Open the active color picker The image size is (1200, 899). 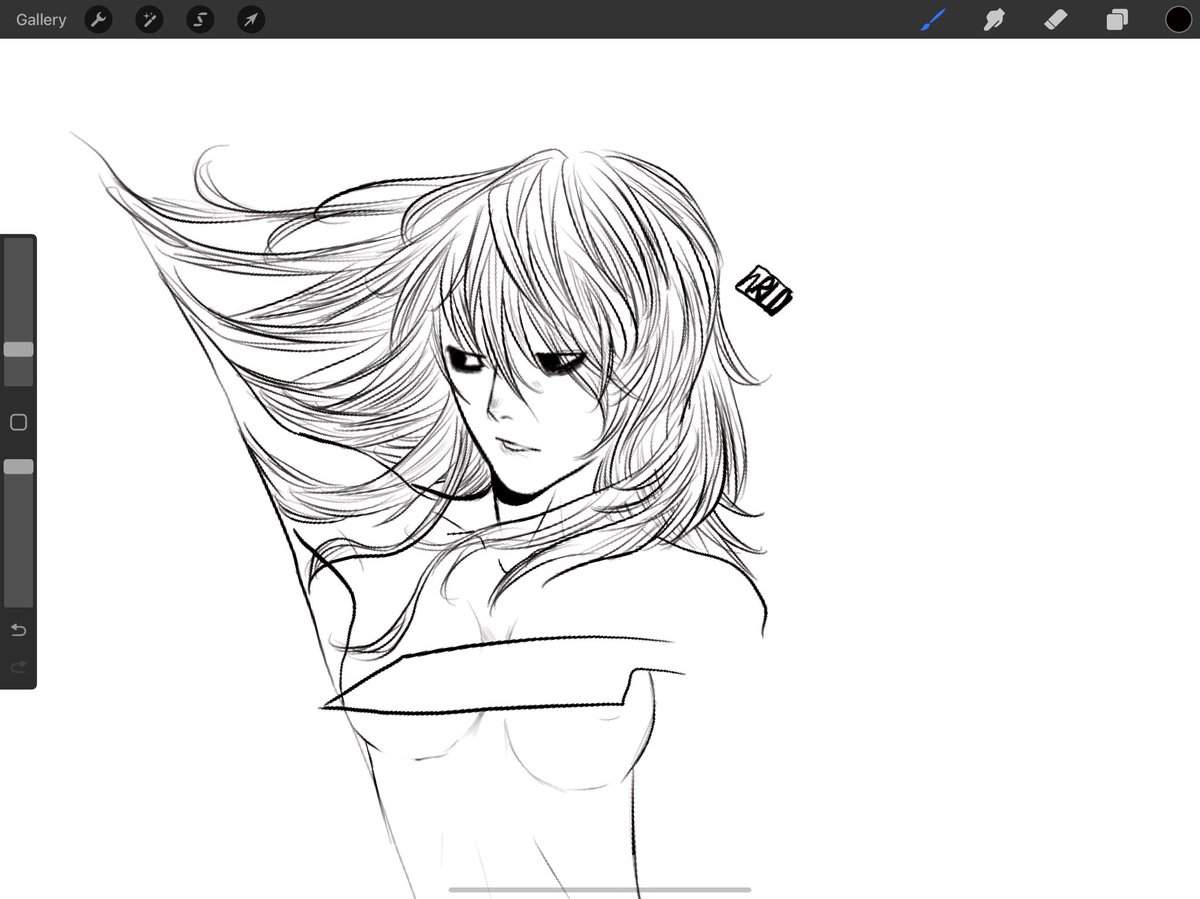pos(1179,19)
